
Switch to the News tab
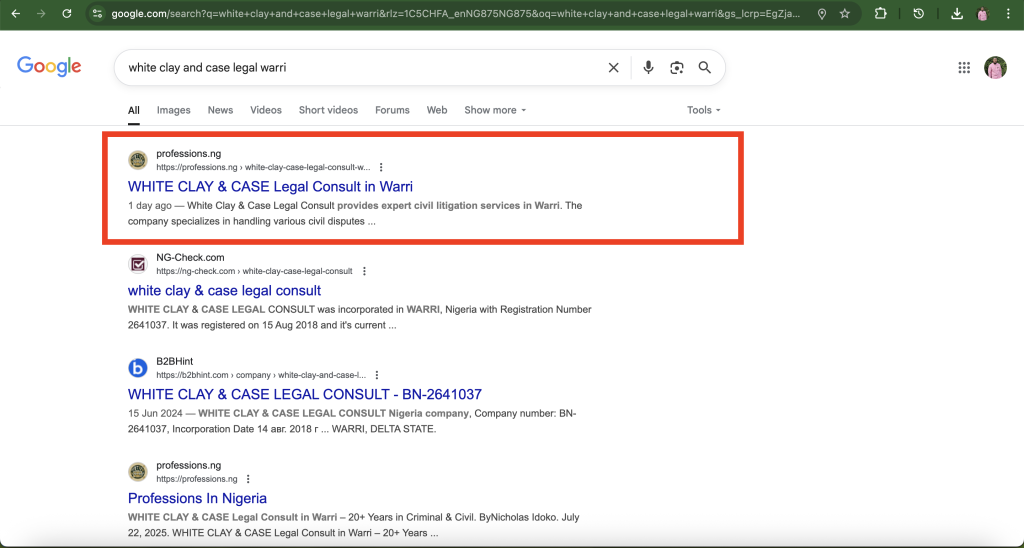point(220,110)
